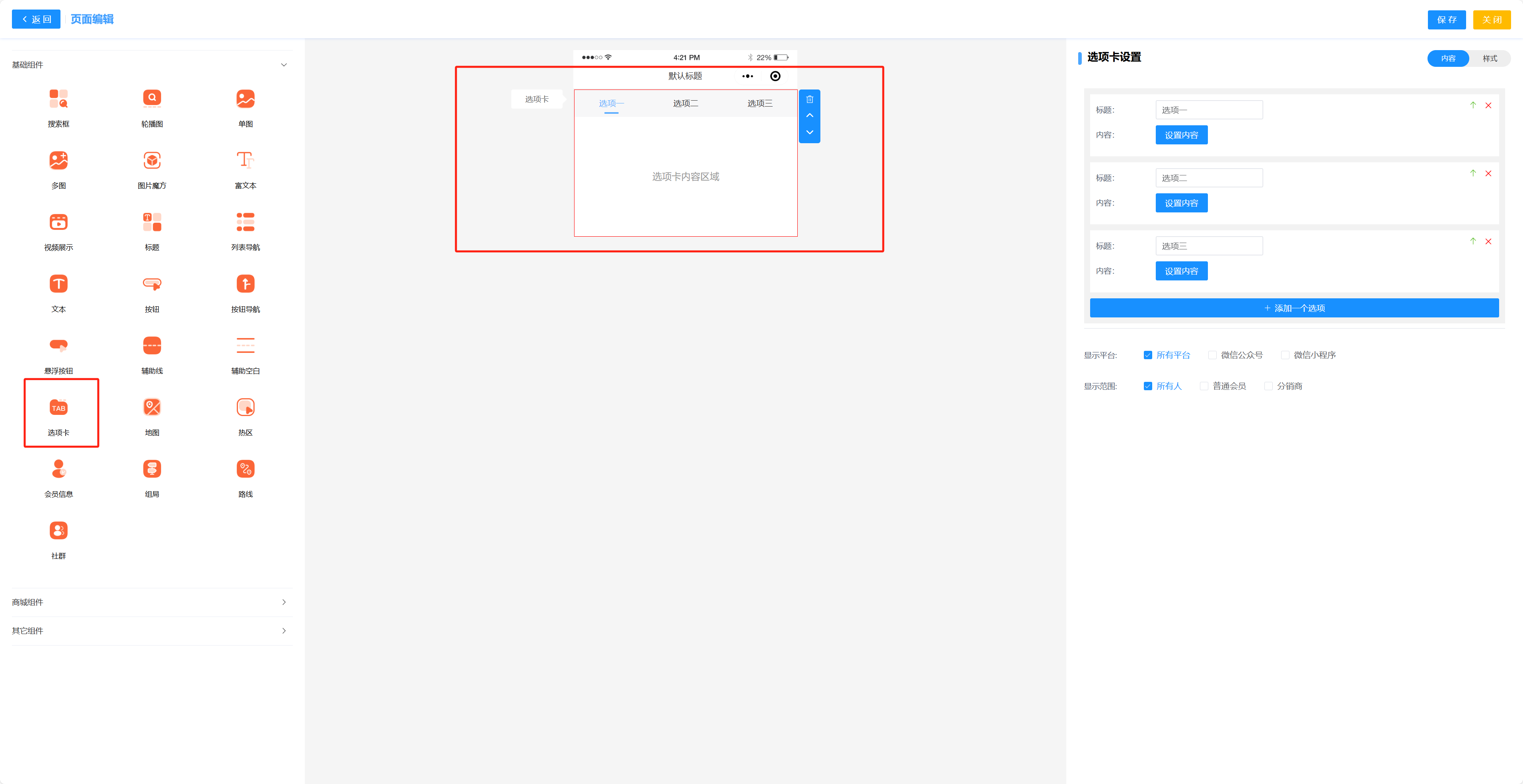This screenshot has width=1523, height=784.
Task: Add the 富文本 rich text component
Action: (245, 161)
